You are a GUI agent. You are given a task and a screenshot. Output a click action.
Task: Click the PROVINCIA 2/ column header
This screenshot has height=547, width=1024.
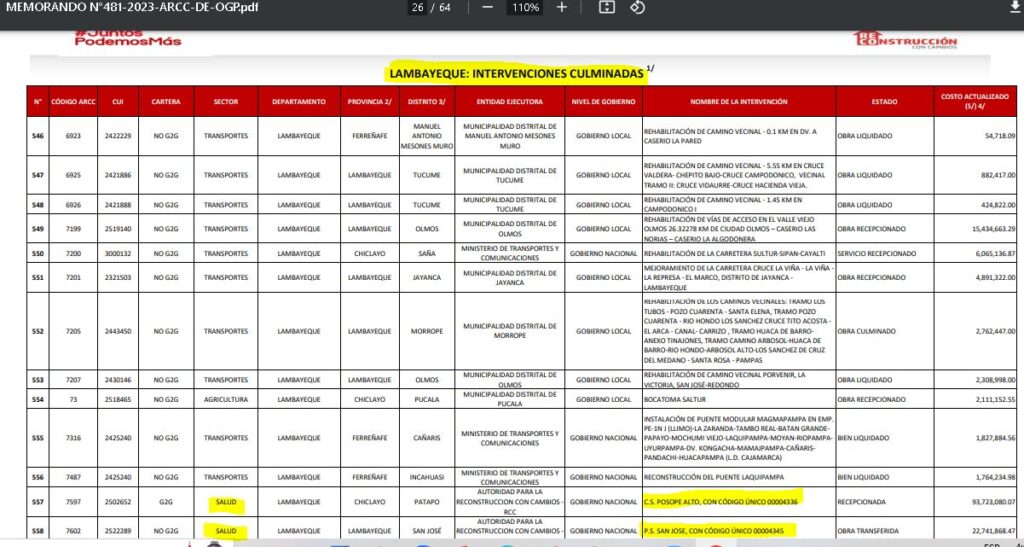[369, 102]
